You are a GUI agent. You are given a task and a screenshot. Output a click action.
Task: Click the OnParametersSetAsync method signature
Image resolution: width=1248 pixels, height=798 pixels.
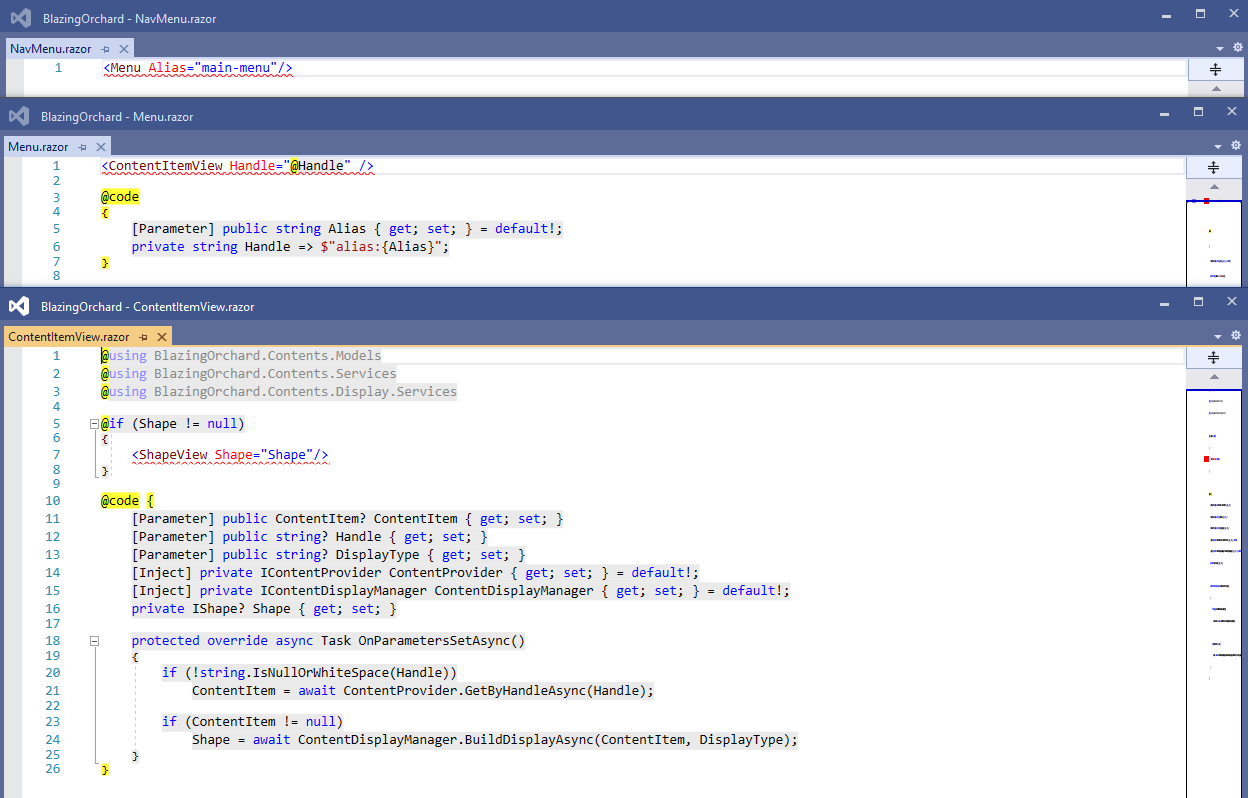click(x=328, y=641)
